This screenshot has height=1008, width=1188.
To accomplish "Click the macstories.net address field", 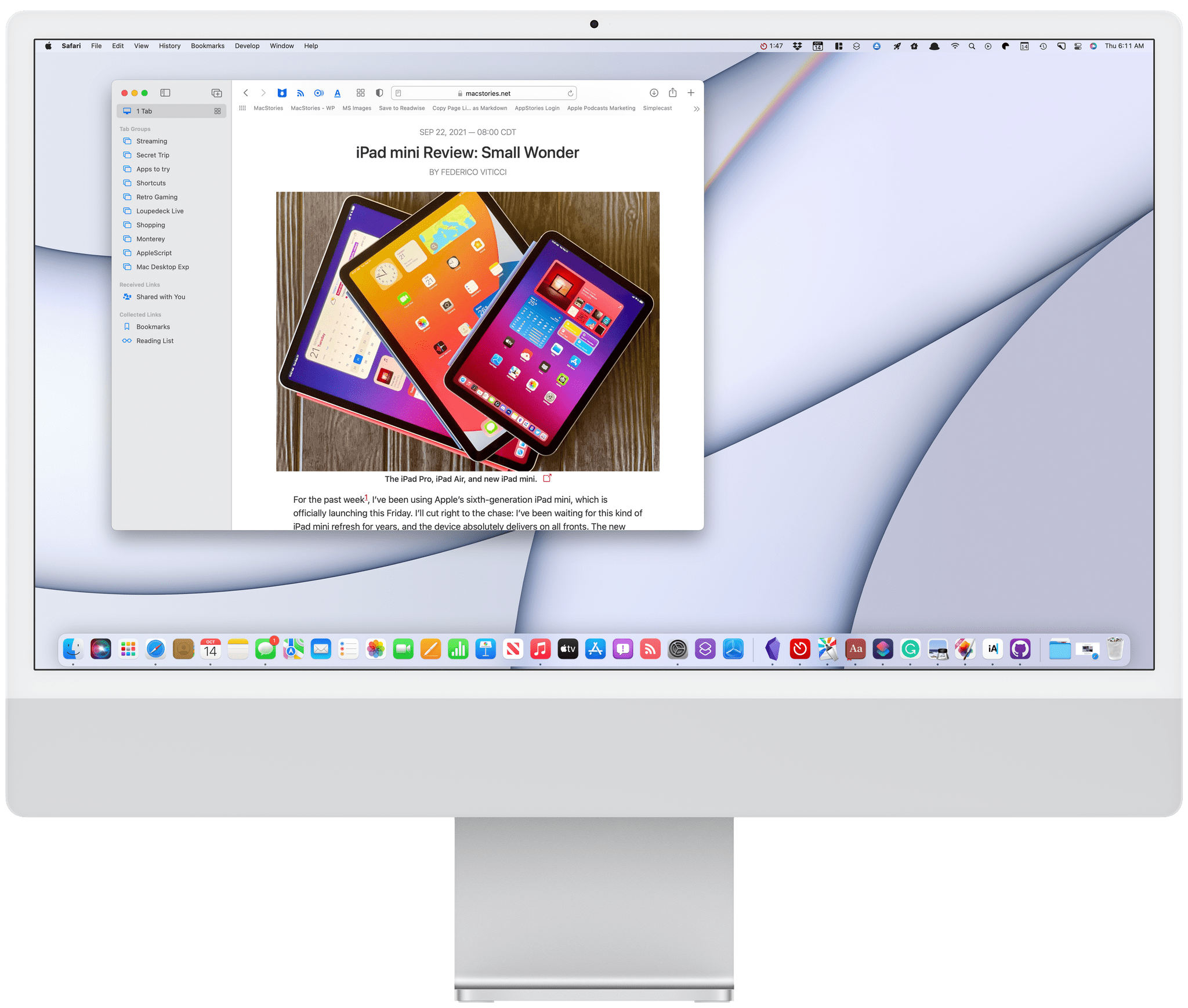I will (x=484, y=93).
